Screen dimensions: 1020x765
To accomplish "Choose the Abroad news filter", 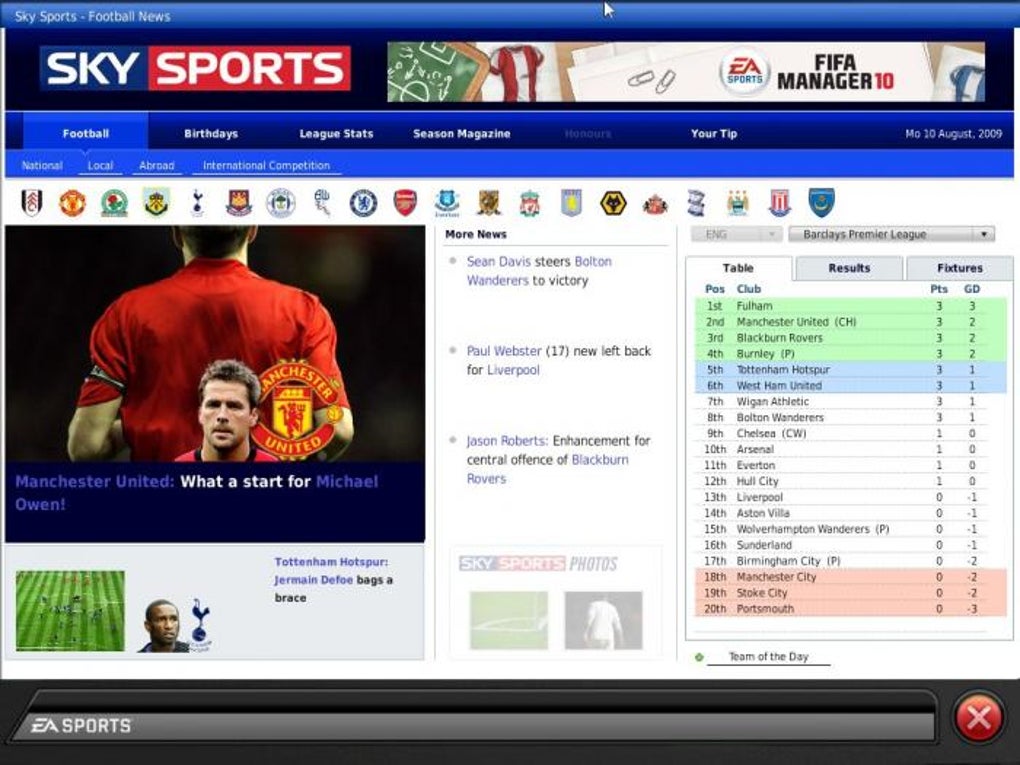I will click(x=157, y=165).
